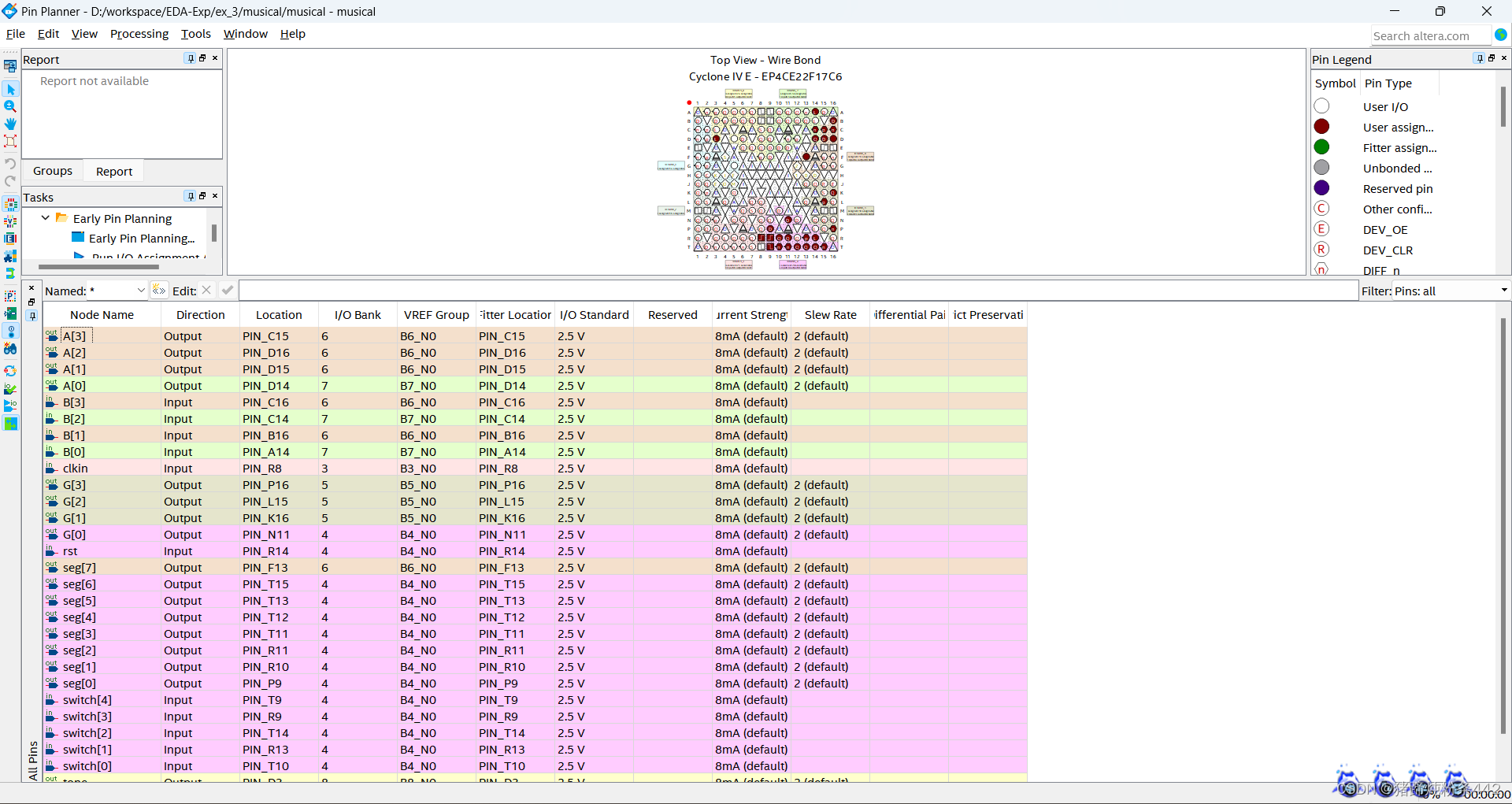
Task: Close the Pin Legend panel
Action: coord(1503,58)
